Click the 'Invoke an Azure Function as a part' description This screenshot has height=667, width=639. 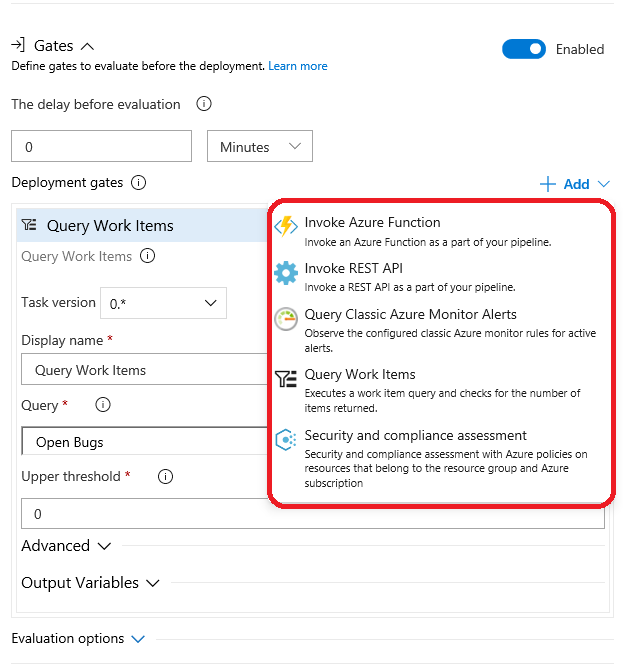point(428,242)
